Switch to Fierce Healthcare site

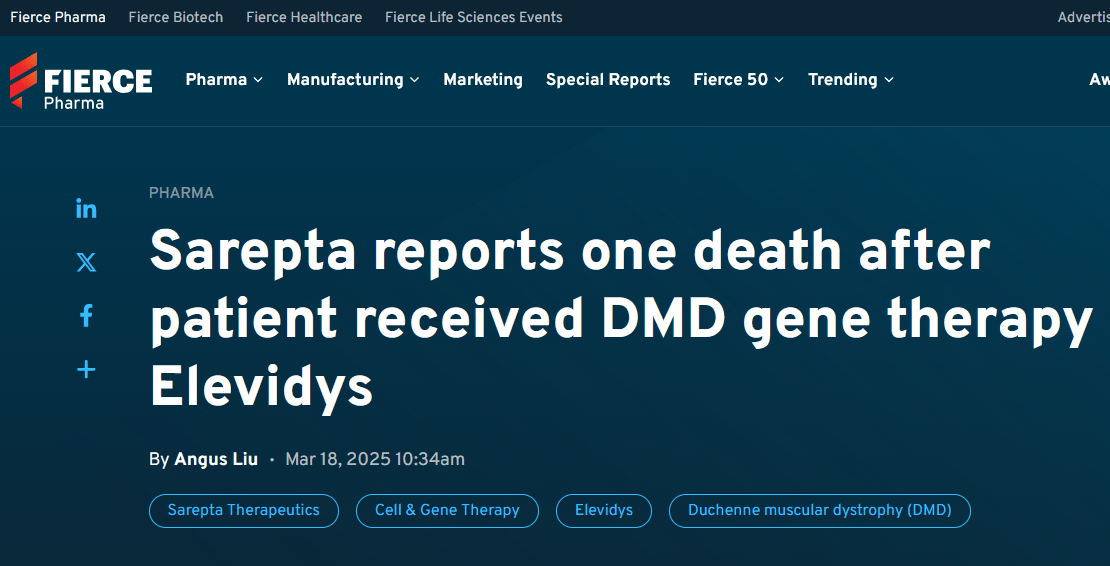click(x=304, y=17)
